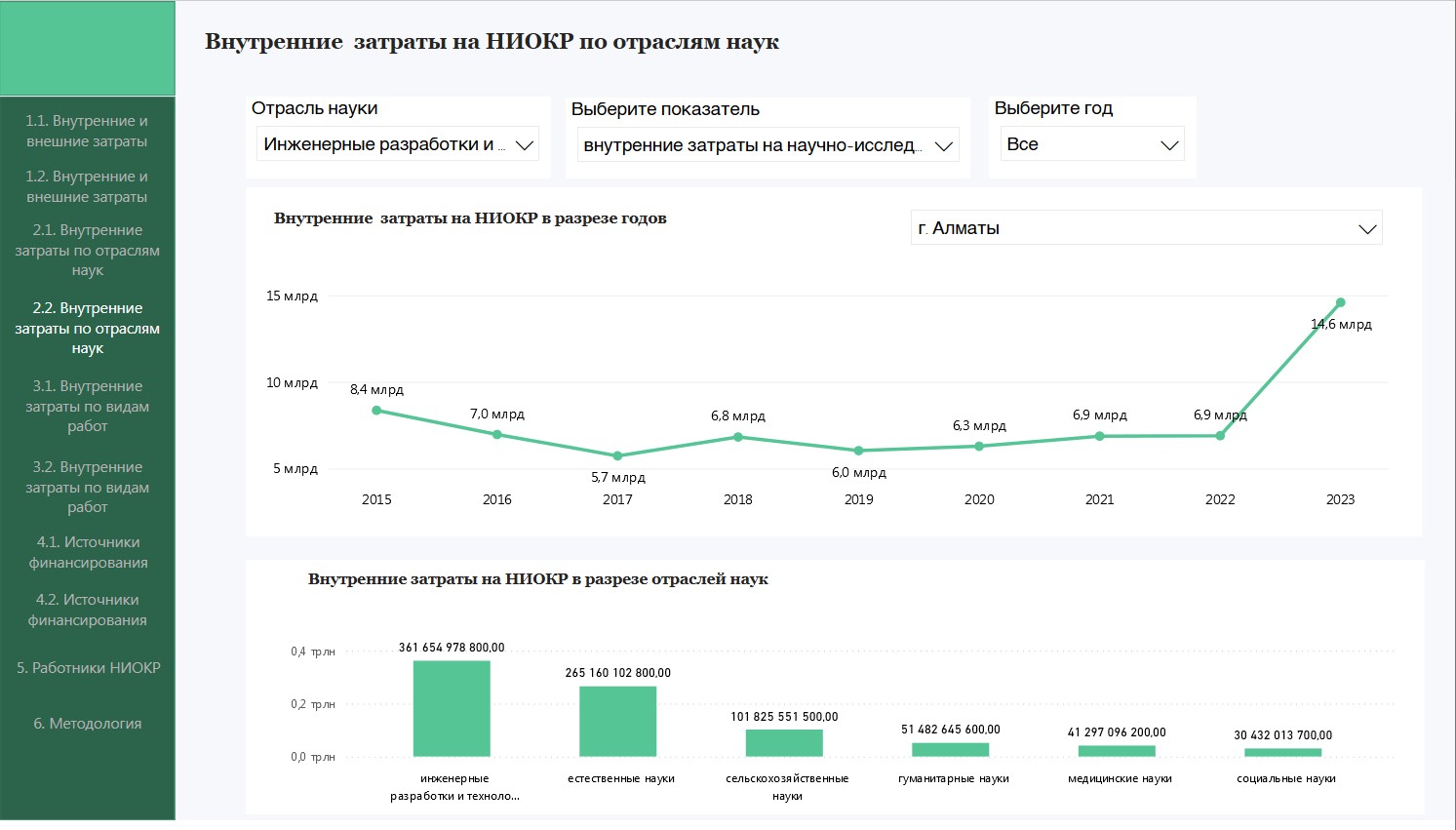This screenshot has height=830, width=1456.
Task: Open page 3.1 Внутренние затраты по видам работ
Action: (87, 406)
